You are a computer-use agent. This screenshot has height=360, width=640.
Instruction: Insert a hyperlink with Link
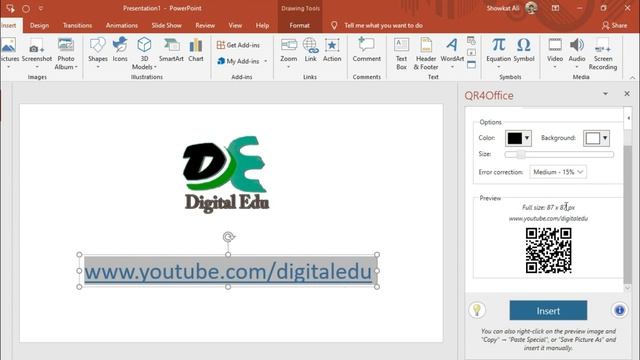pyautogui.click(x=311, y=50)
